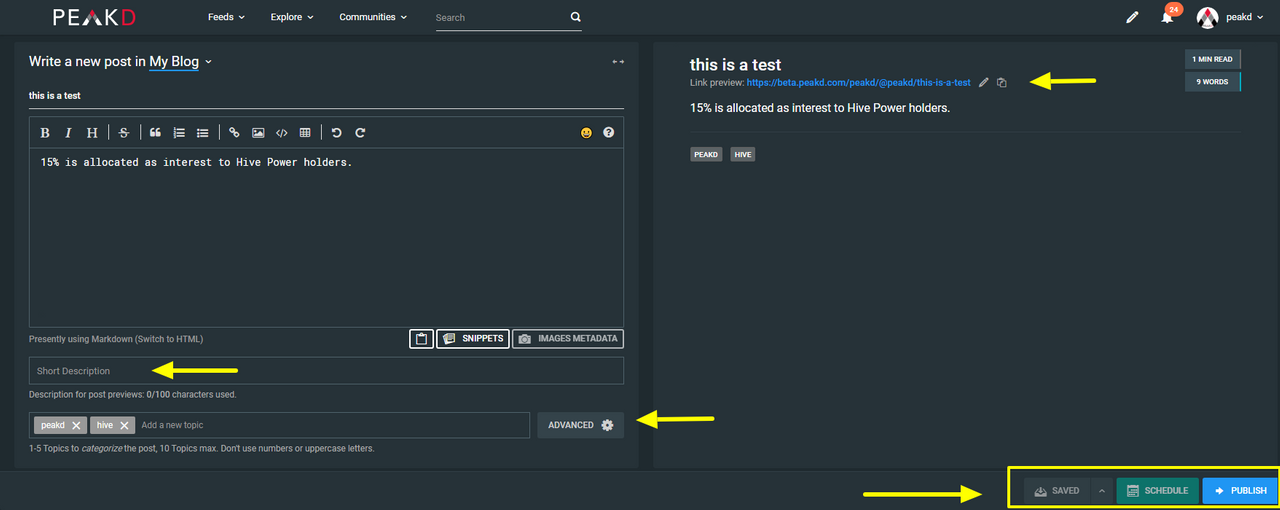Open the Feeds dropdown menu

[x=226, y=17]
